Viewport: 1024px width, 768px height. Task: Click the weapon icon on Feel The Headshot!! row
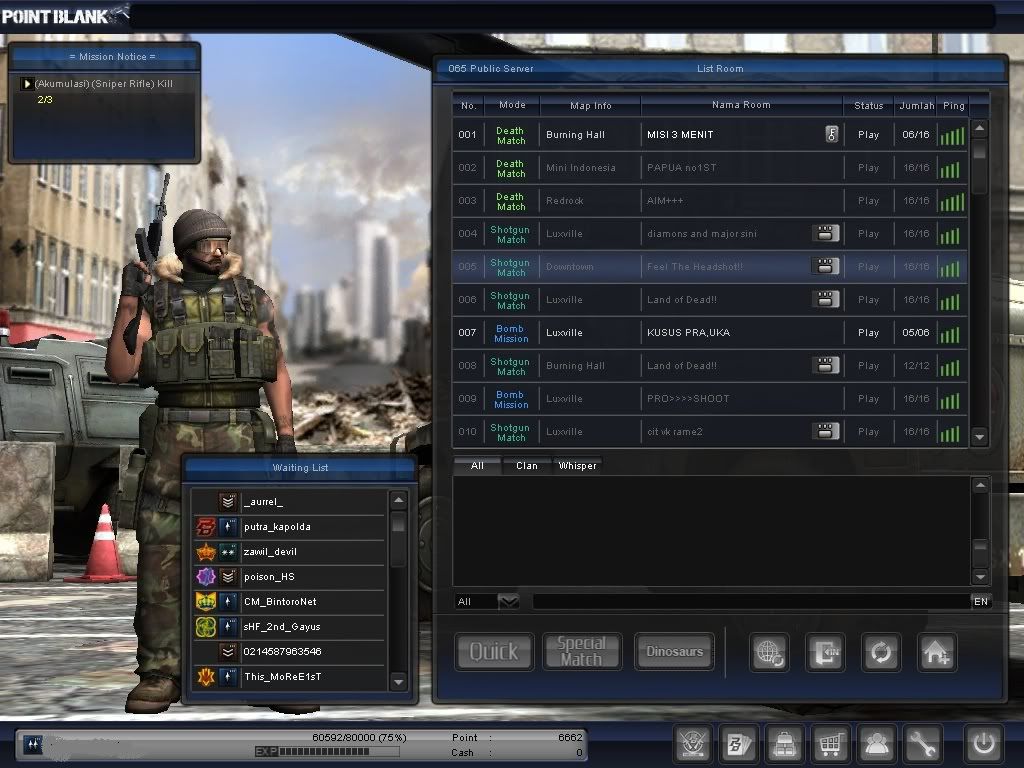point(825,266)
